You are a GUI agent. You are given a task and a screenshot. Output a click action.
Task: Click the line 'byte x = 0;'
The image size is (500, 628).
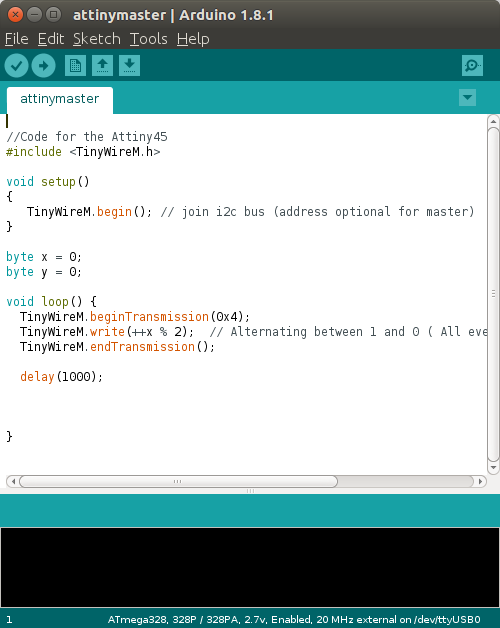click(x=44, y=257)
